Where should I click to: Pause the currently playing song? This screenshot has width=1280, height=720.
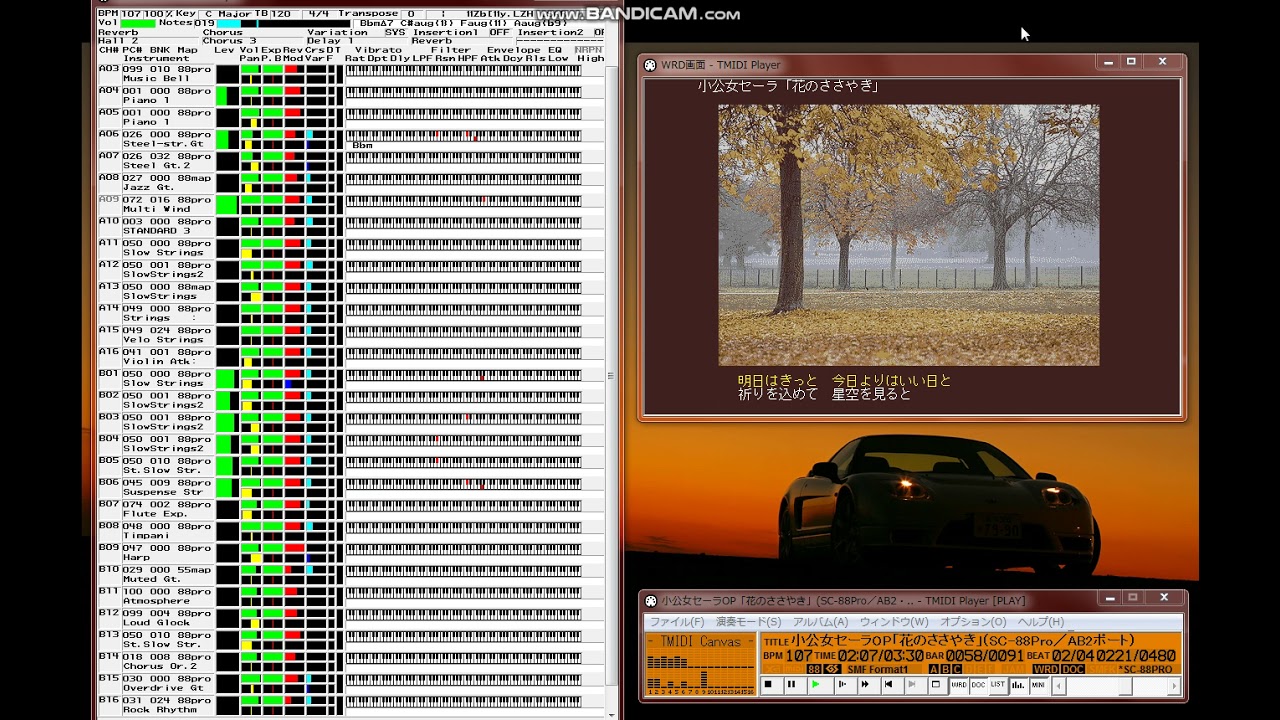click(791, 685)
